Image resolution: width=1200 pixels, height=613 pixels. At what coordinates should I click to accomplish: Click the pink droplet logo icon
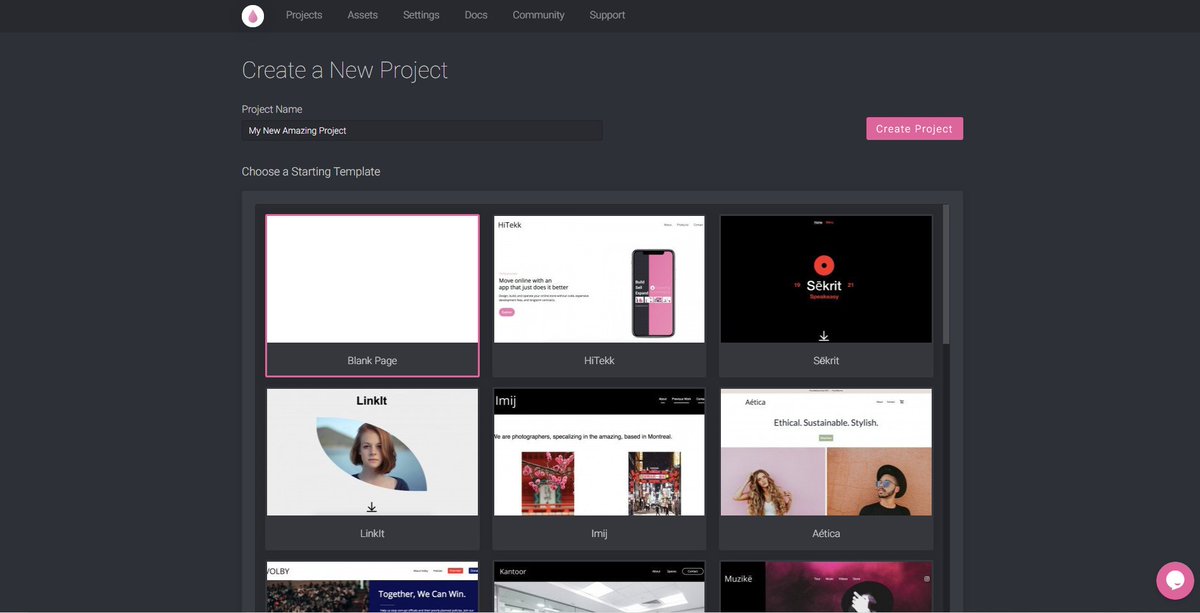click(x=253, y=15)
